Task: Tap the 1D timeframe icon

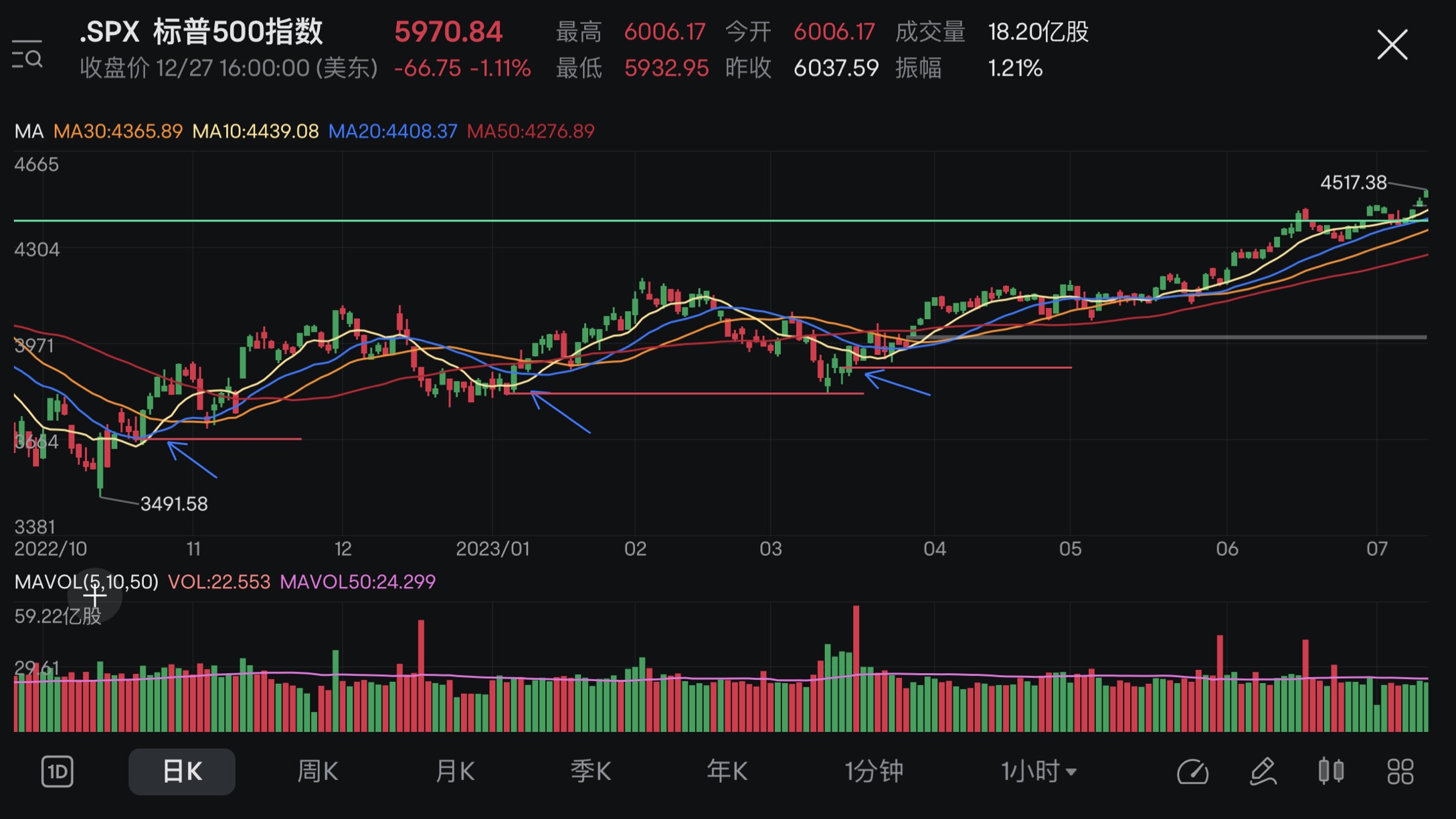Action: click(58, 771)
